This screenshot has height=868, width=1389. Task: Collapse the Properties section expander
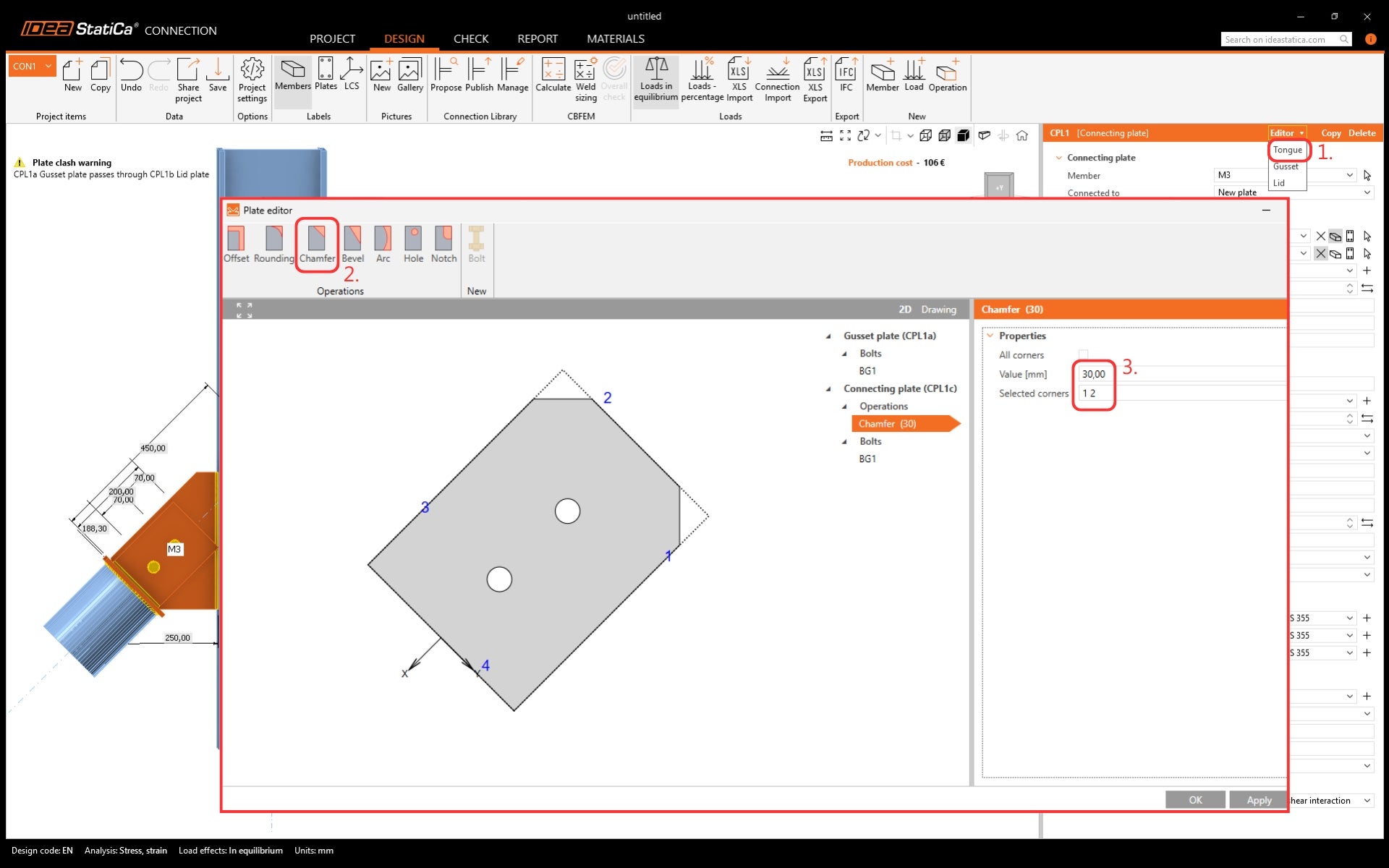click(x=990, y=336)
